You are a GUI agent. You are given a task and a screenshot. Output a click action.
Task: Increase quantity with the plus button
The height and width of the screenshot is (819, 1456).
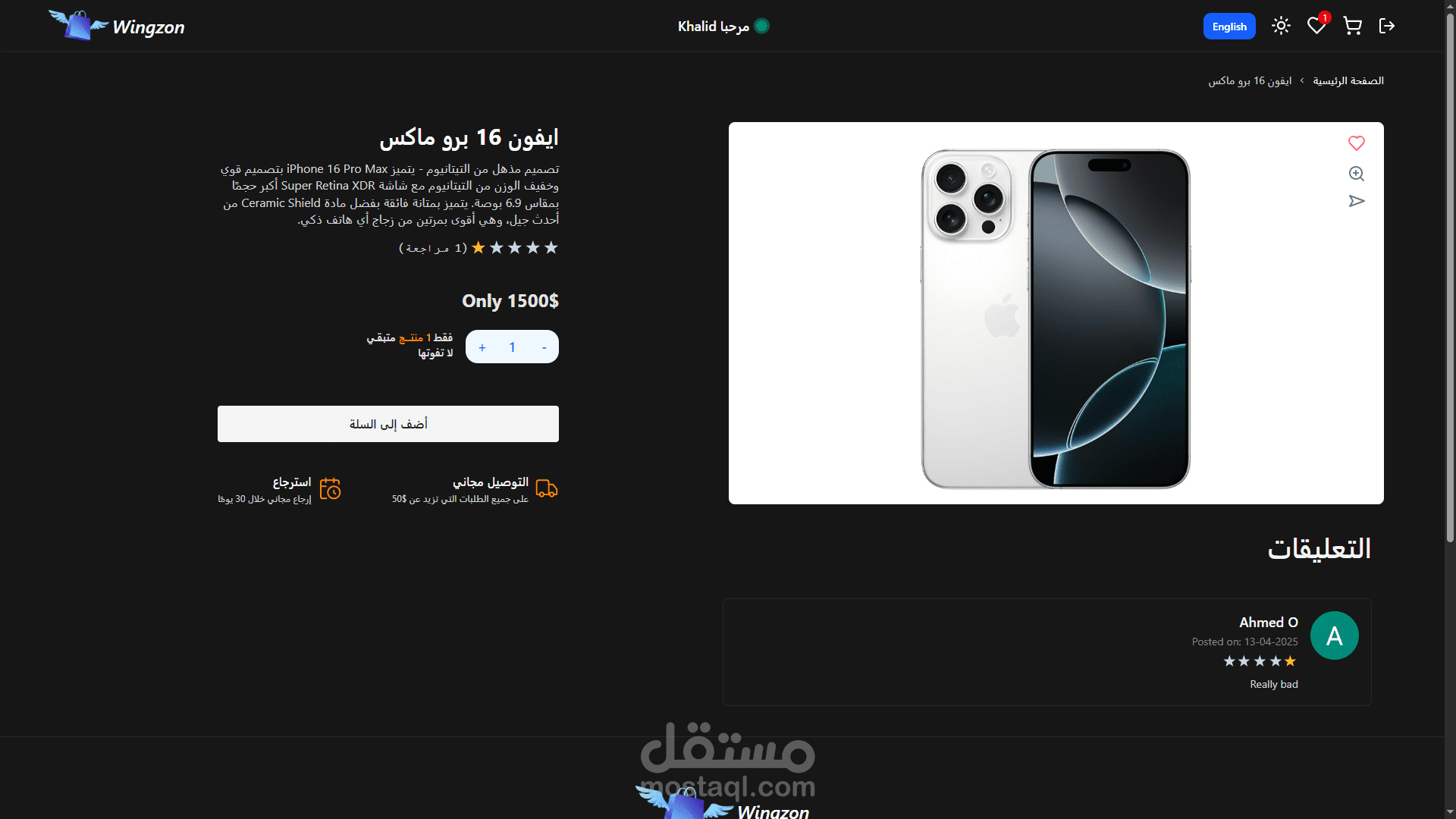tap(482, 347)
